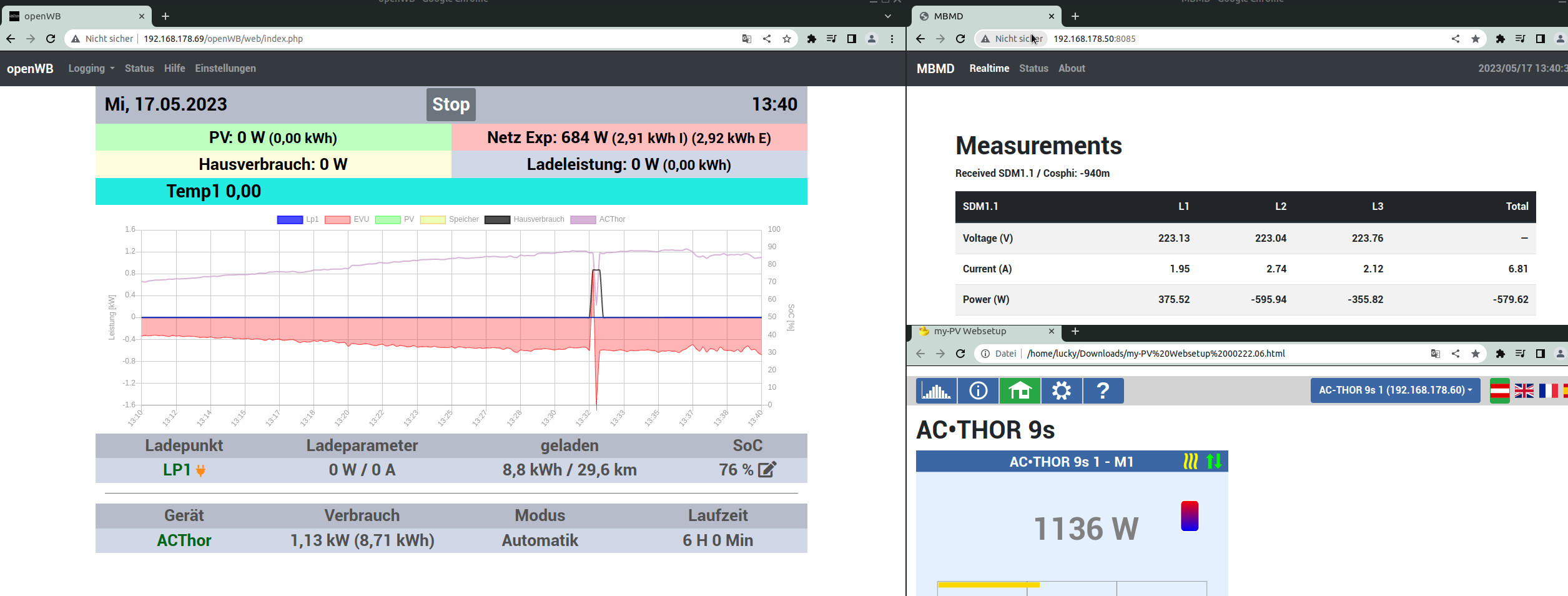Open the my-PV settings gear icon
Image resolution: width=1568 pixels, height=596 pixels.
coord(1061,391)
